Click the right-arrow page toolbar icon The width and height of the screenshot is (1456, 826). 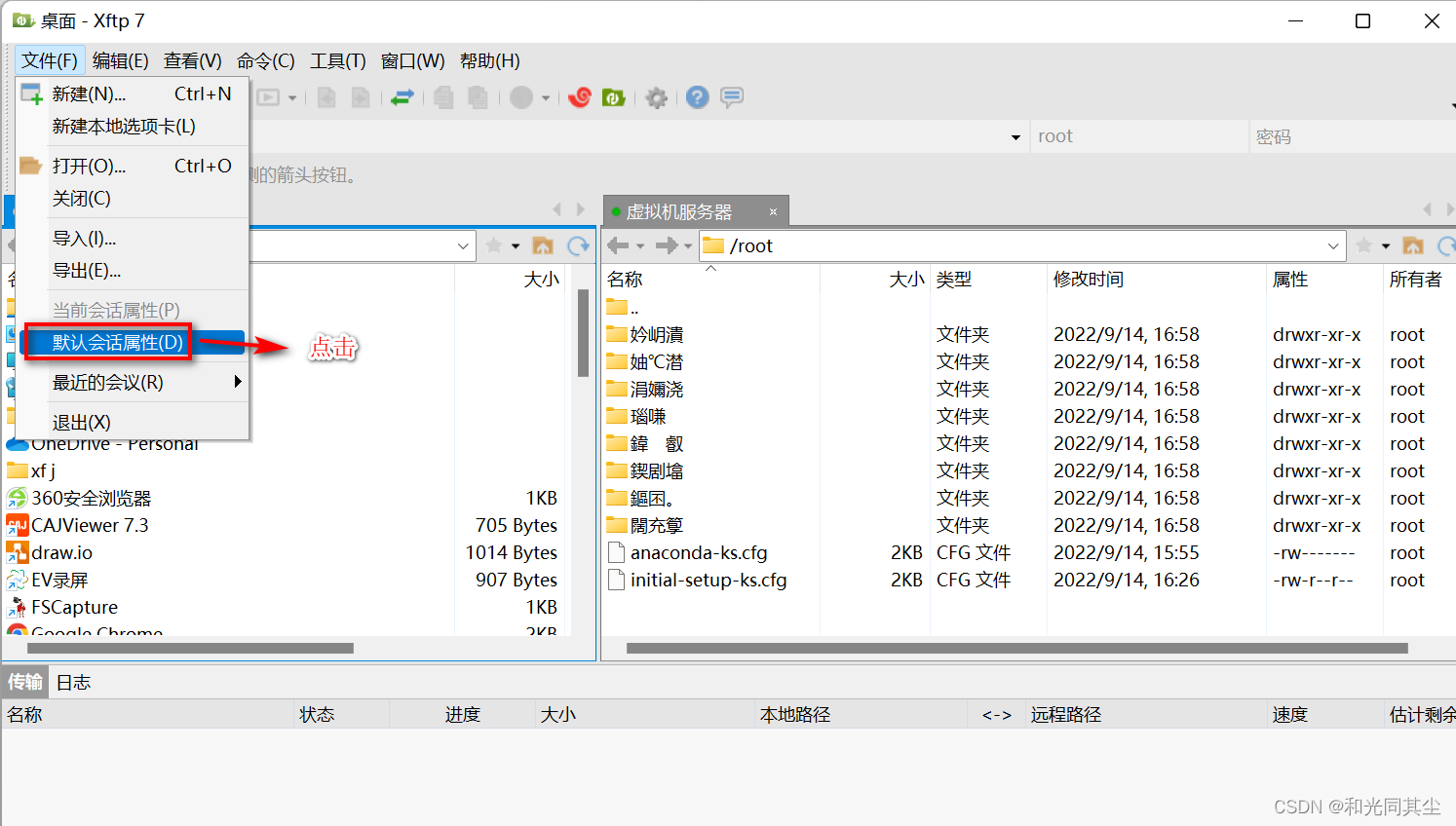[361, 97]
